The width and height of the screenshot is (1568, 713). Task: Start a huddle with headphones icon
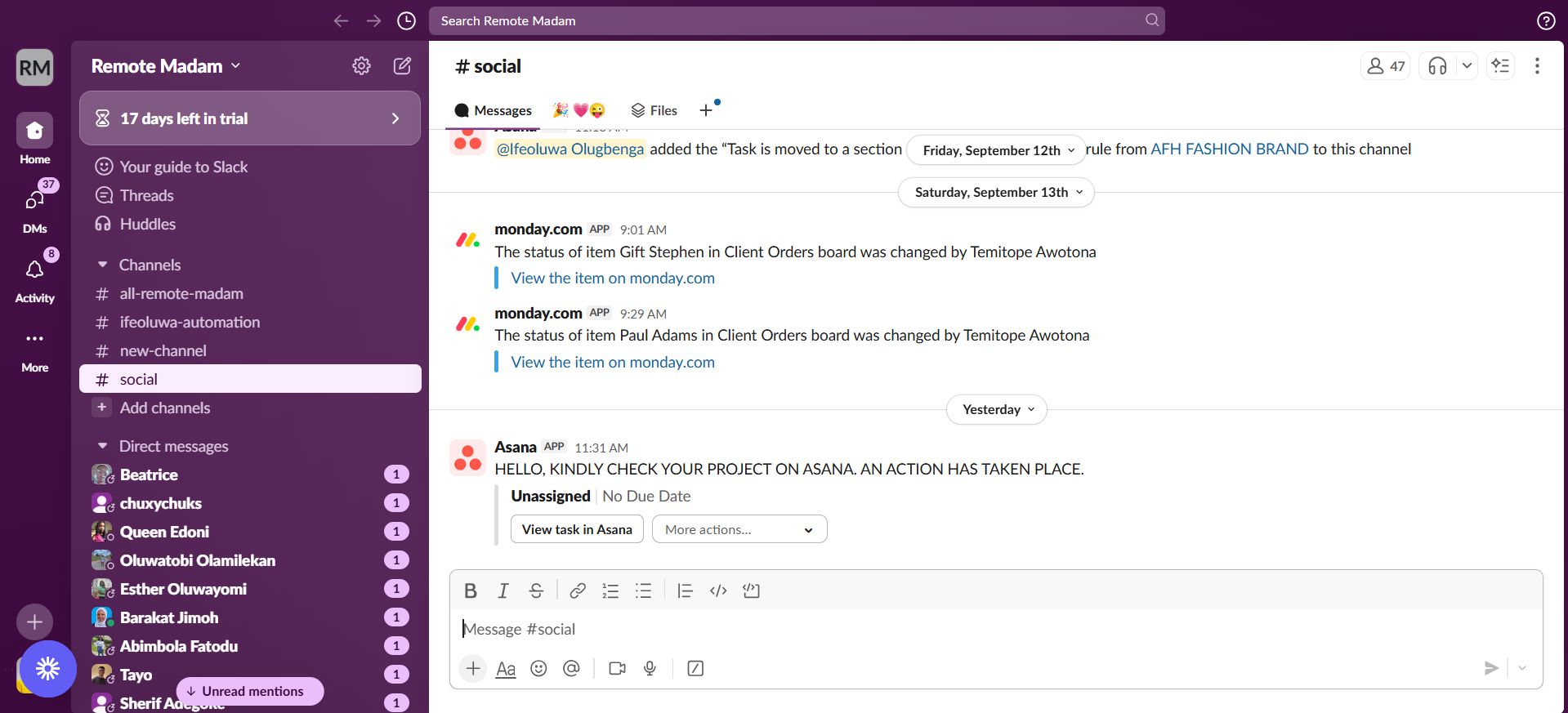coord(1437,66)
